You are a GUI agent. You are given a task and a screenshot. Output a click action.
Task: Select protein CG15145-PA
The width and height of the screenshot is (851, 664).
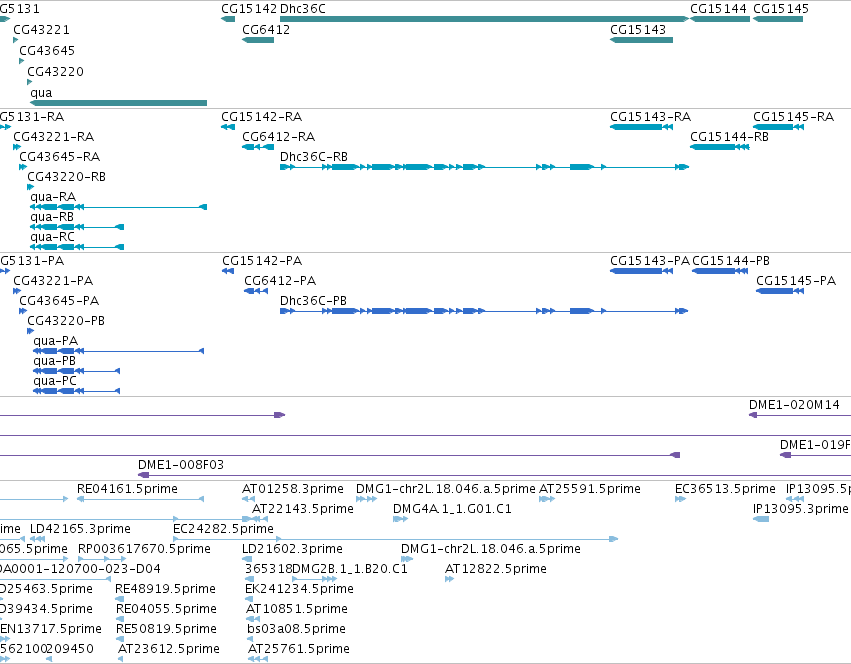click(x=796, y=281)
